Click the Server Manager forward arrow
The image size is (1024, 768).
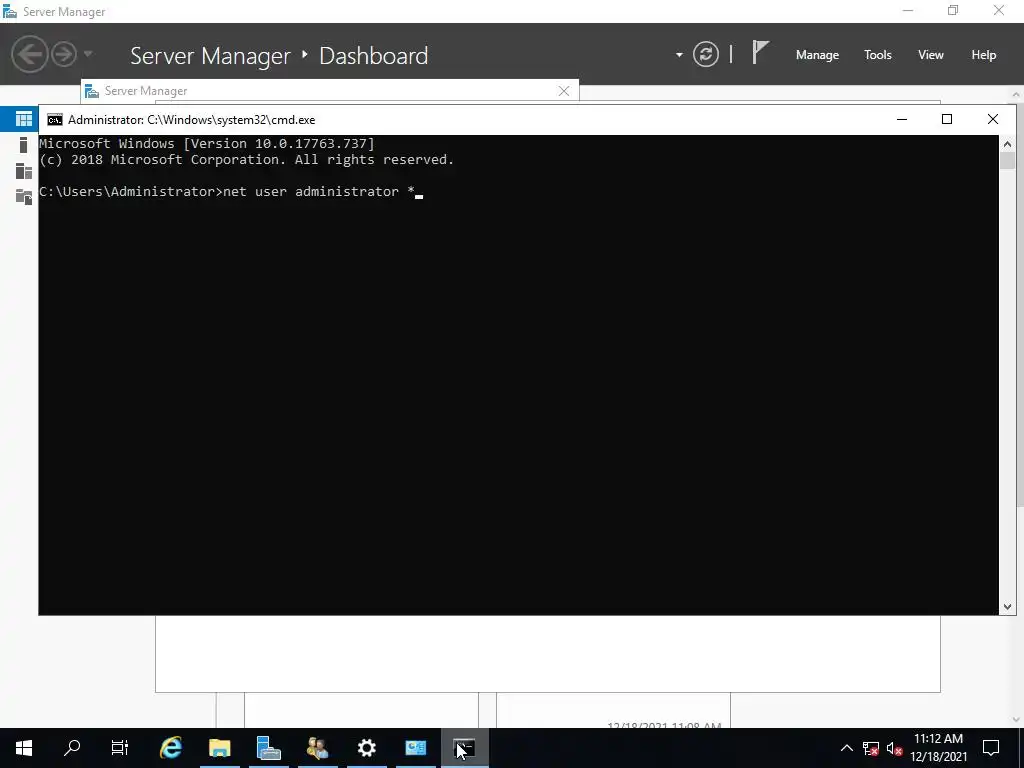click(64, 54)
